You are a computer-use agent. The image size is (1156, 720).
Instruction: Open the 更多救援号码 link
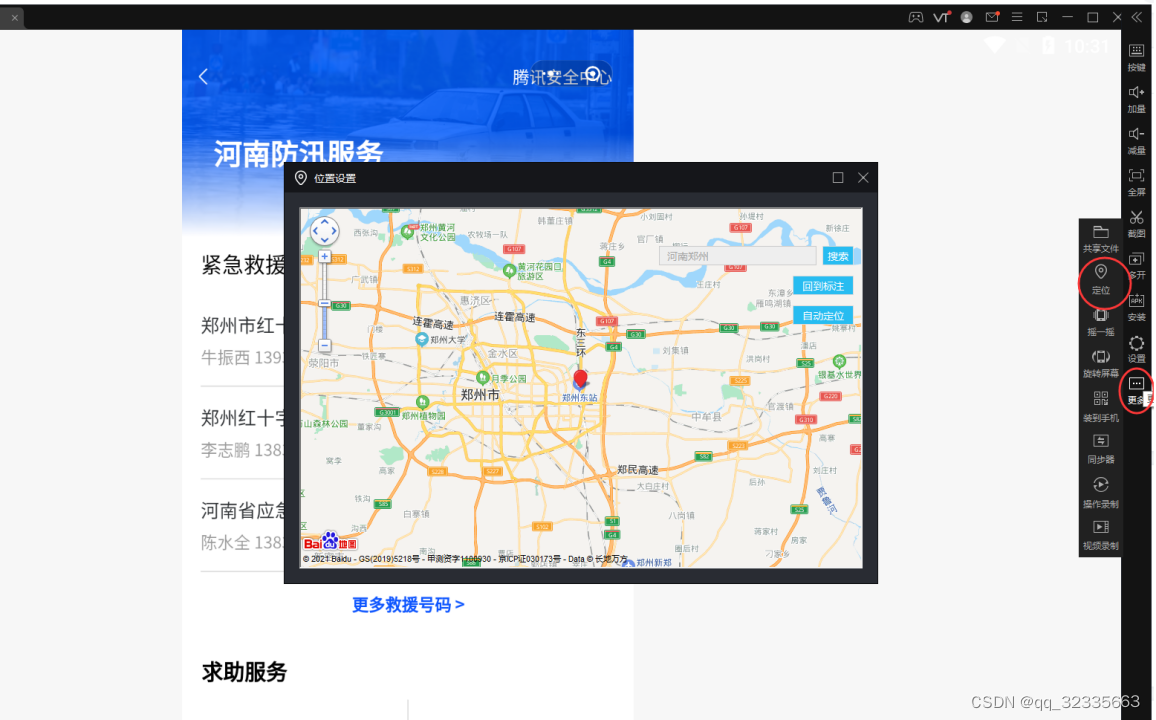click(408, 605)
